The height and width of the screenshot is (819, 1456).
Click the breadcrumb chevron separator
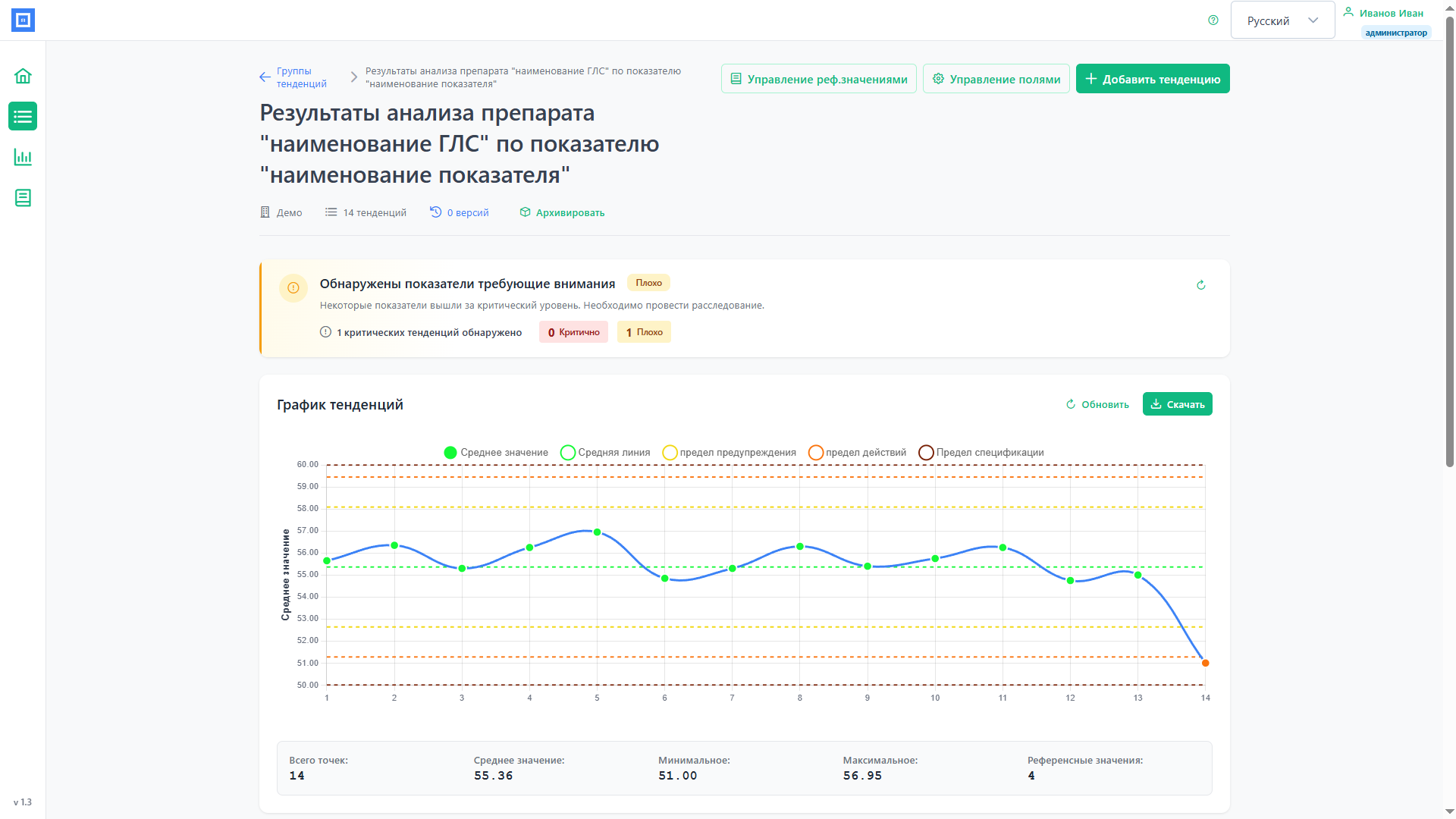(353, 77)
